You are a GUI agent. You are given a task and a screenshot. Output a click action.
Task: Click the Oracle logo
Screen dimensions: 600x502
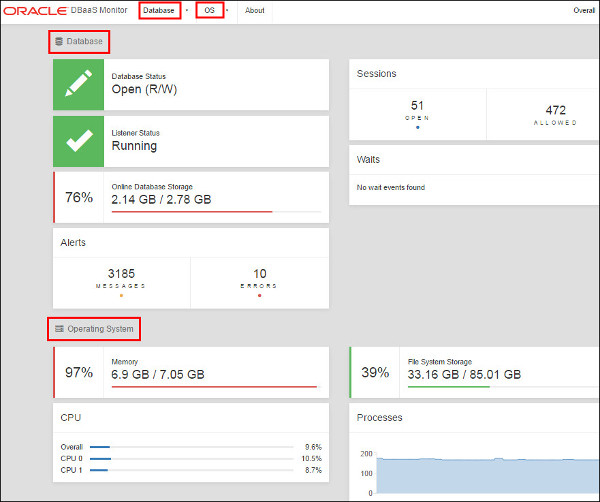click(x=35, y=11)
